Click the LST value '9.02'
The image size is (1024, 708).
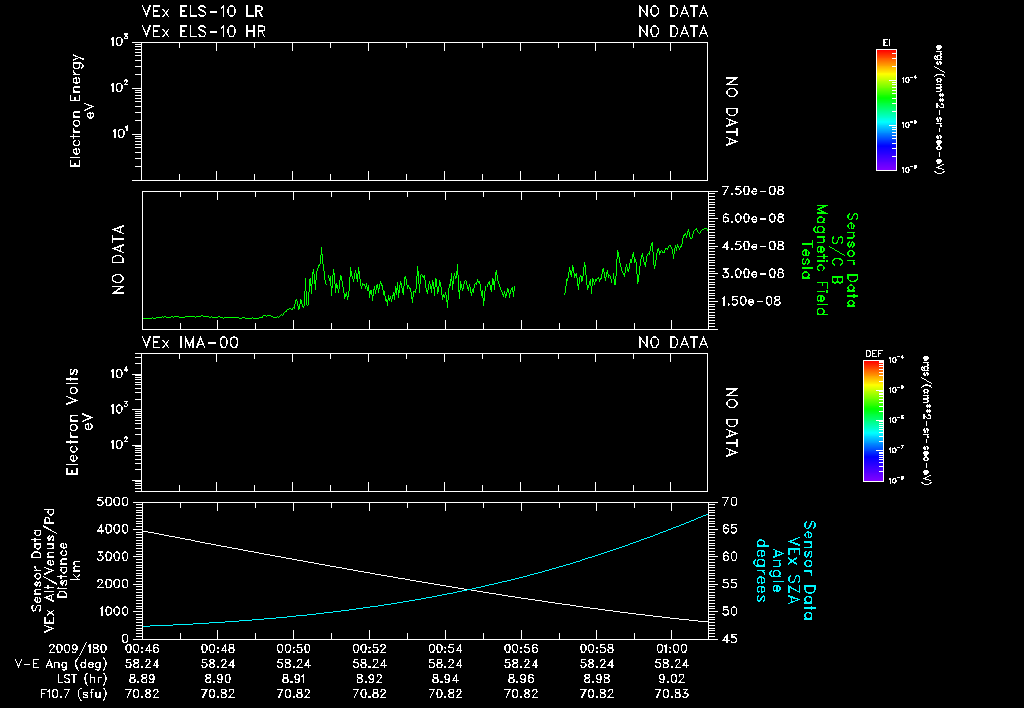pos(672,679)
